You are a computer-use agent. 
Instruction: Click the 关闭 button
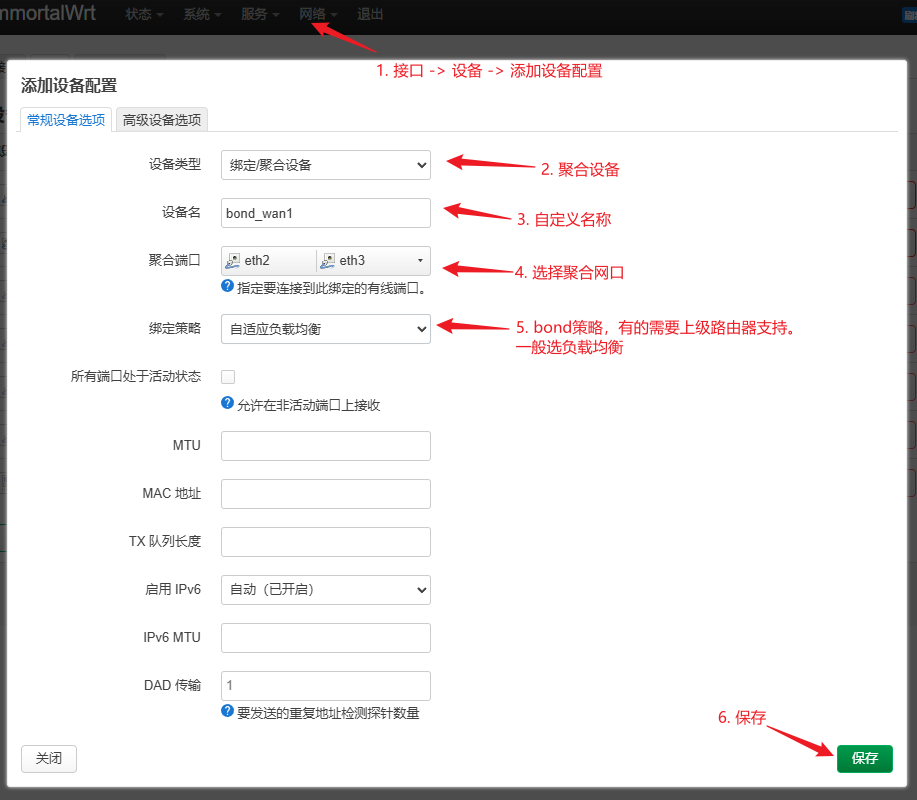coord(48,758)
